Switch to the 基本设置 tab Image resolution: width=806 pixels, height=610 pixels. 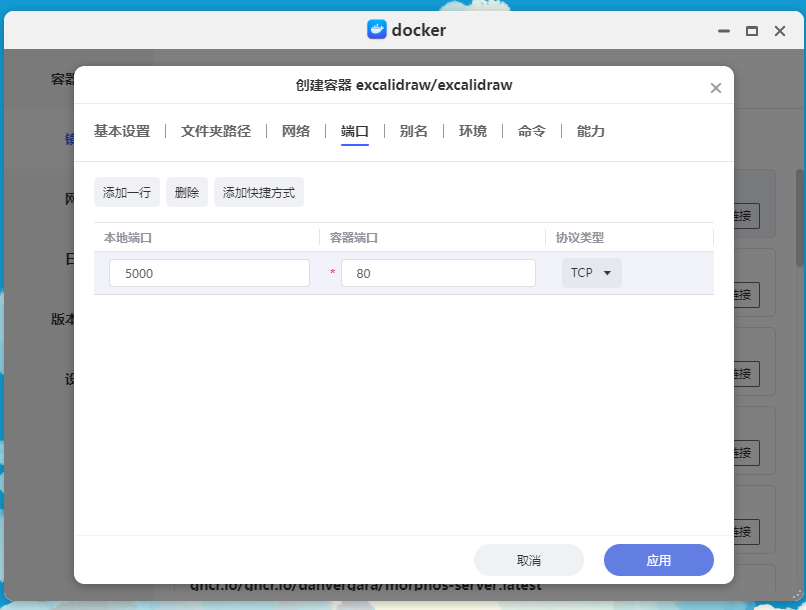tap(122, 132)
